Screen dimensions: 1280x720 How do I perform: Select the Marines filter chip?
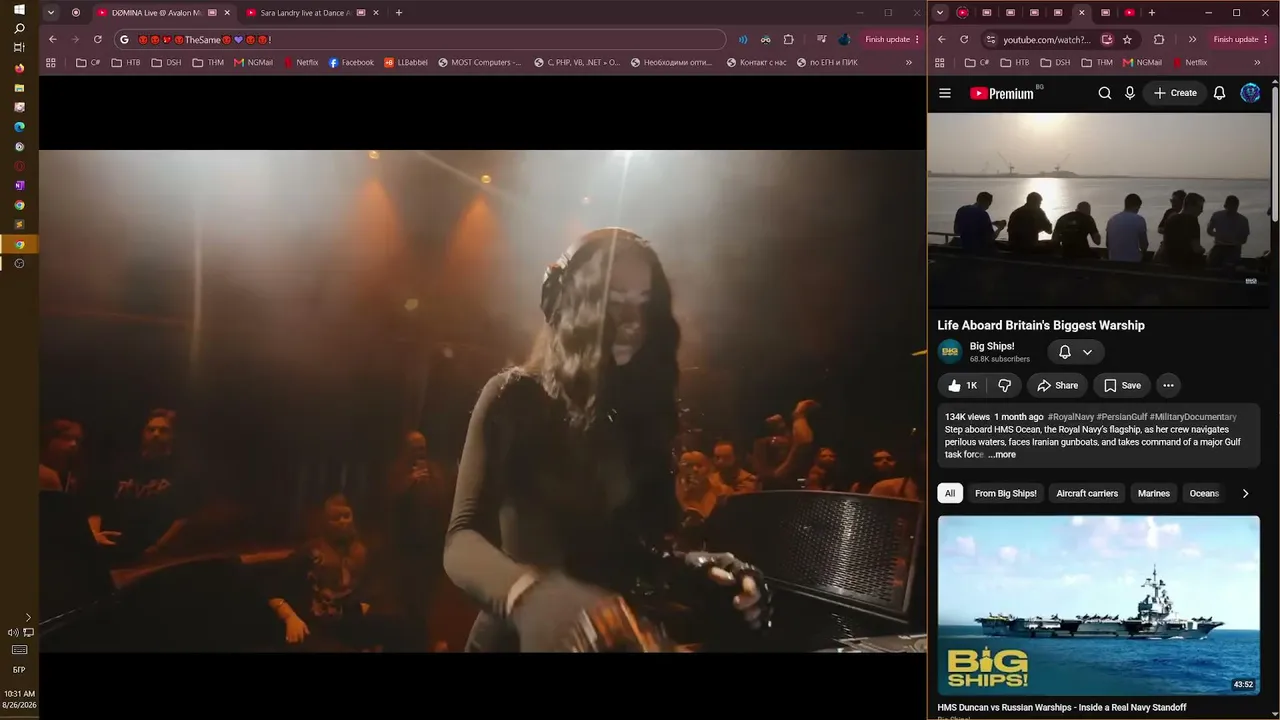[1153, 493]
